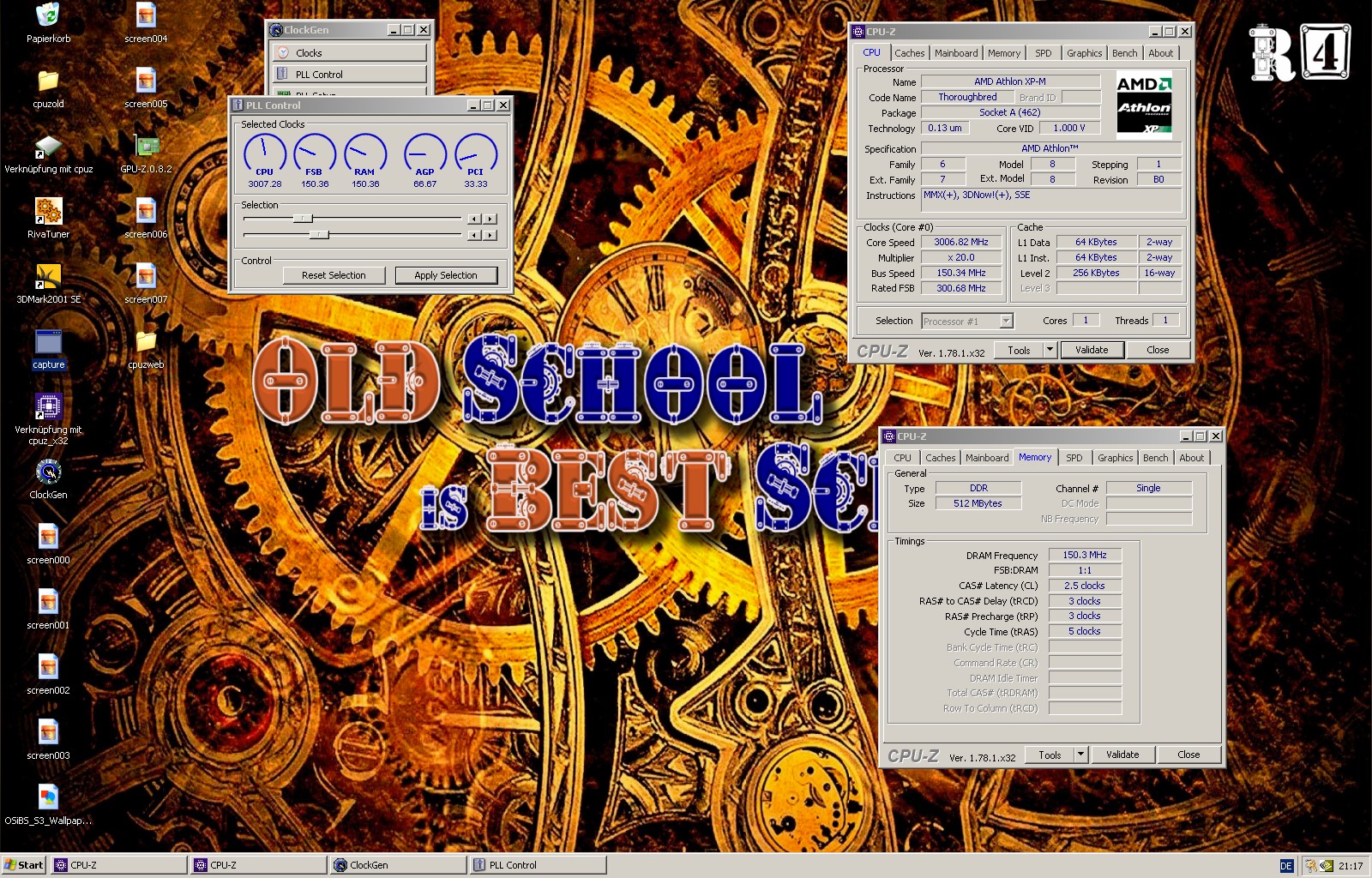Switch to Memory tab in upper CPU-Z
Screen dimensions: 1372x878
(x=1004, y=53)
